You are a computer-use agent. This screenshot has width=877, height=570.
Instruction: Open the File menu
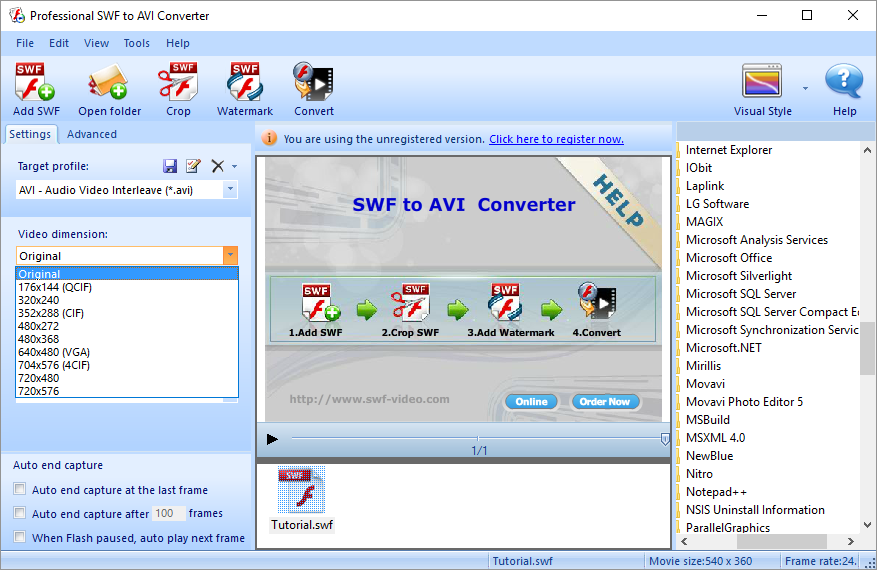[x=25, y=43]
